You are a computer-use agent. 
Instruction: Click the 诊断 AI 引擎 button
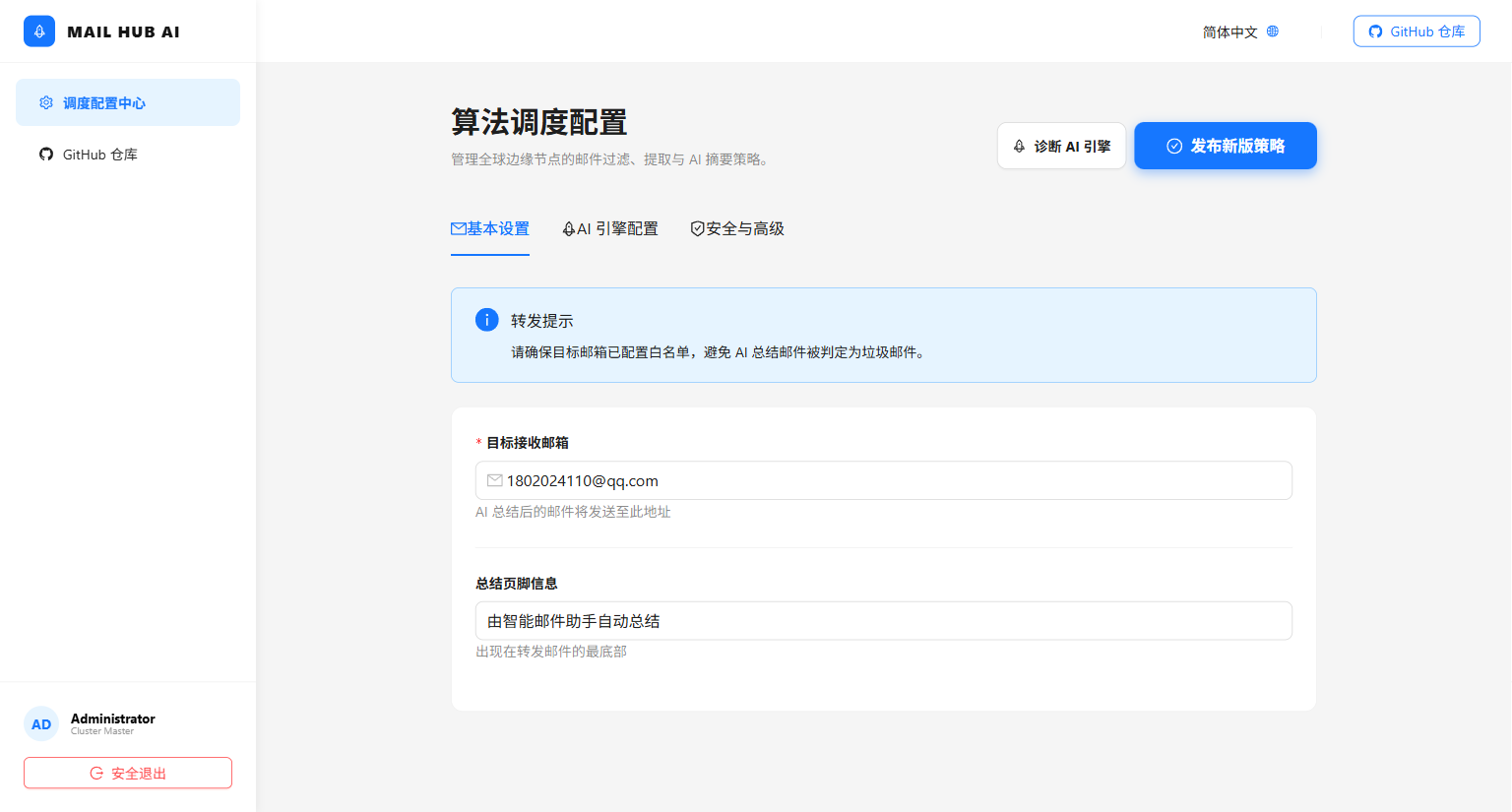pos(1061,146)
